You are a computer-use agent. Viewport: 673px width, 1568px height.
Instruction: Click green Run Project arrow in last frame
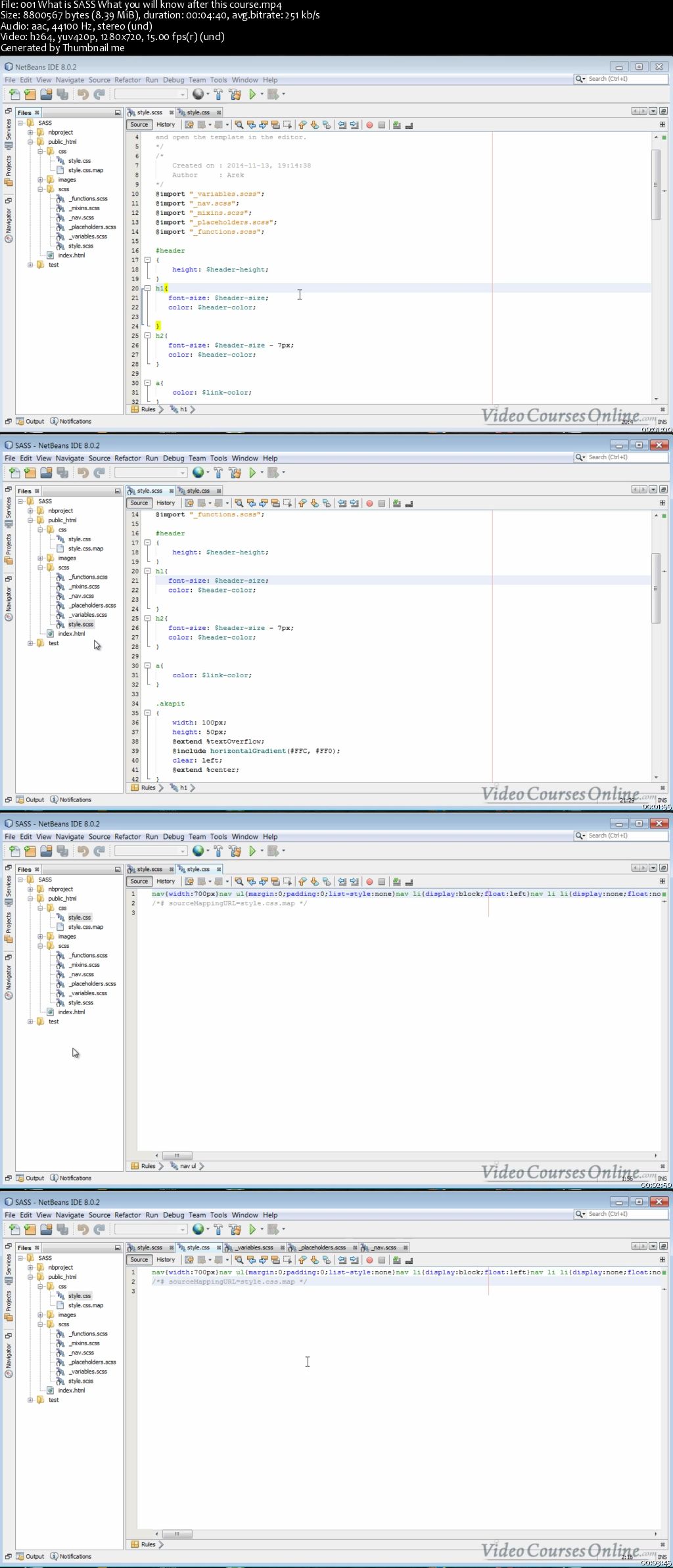(x=252, y=1229)
